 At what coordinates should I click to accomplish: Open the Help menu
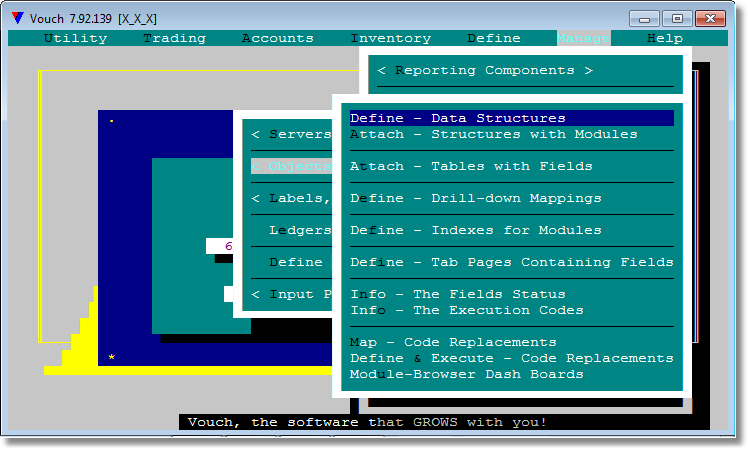tap(665, 38)
